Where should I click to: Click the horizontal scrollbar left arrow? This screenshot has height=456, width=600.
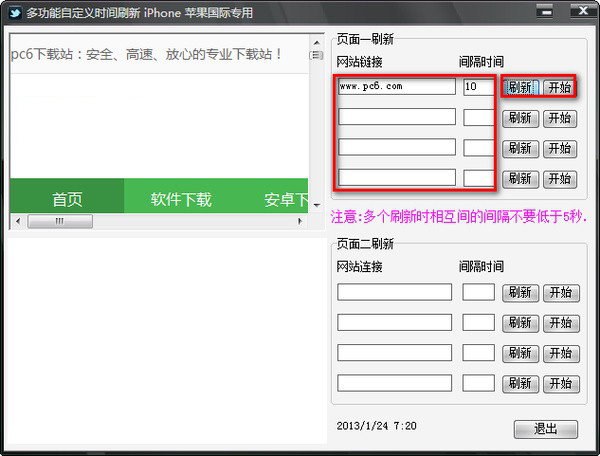(x=18, y=221)
